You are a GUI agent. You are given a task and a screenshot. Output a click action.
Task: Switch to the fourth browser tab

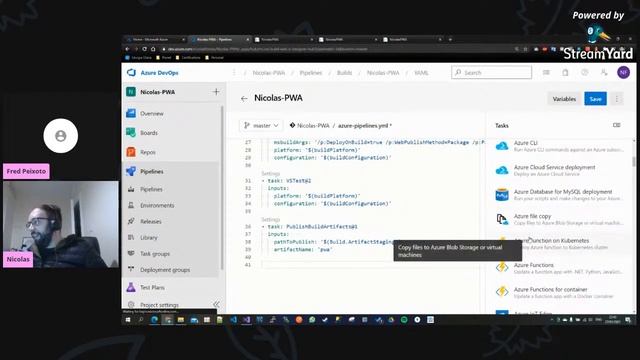click(x=348, y=40)
